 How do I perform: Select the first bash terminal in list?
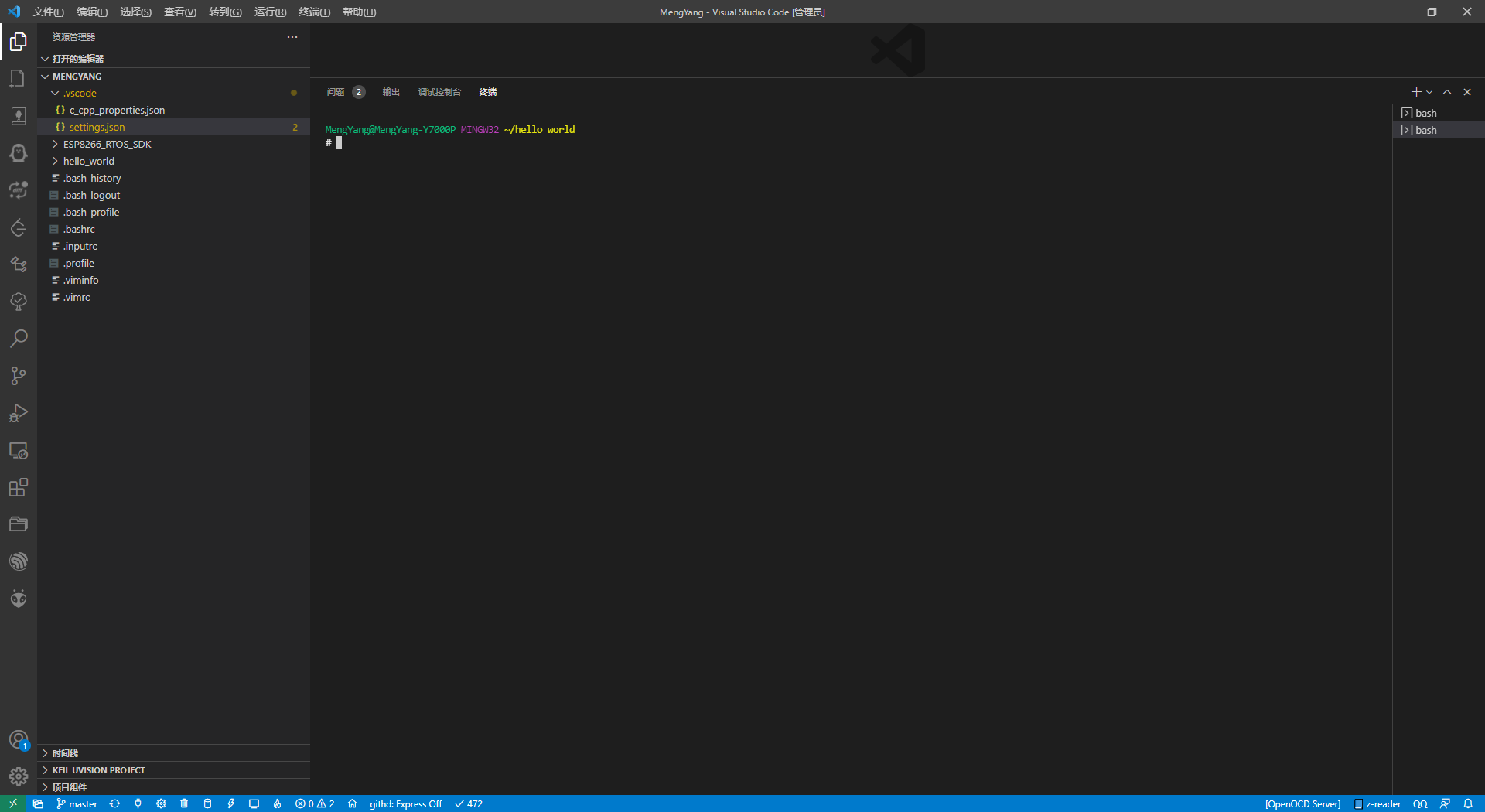pyautogui.click(x=1439, y=113)
